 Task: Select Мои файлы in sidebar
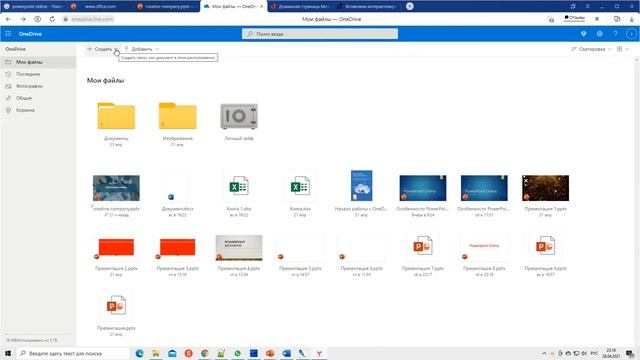click(x=38, y=62)
